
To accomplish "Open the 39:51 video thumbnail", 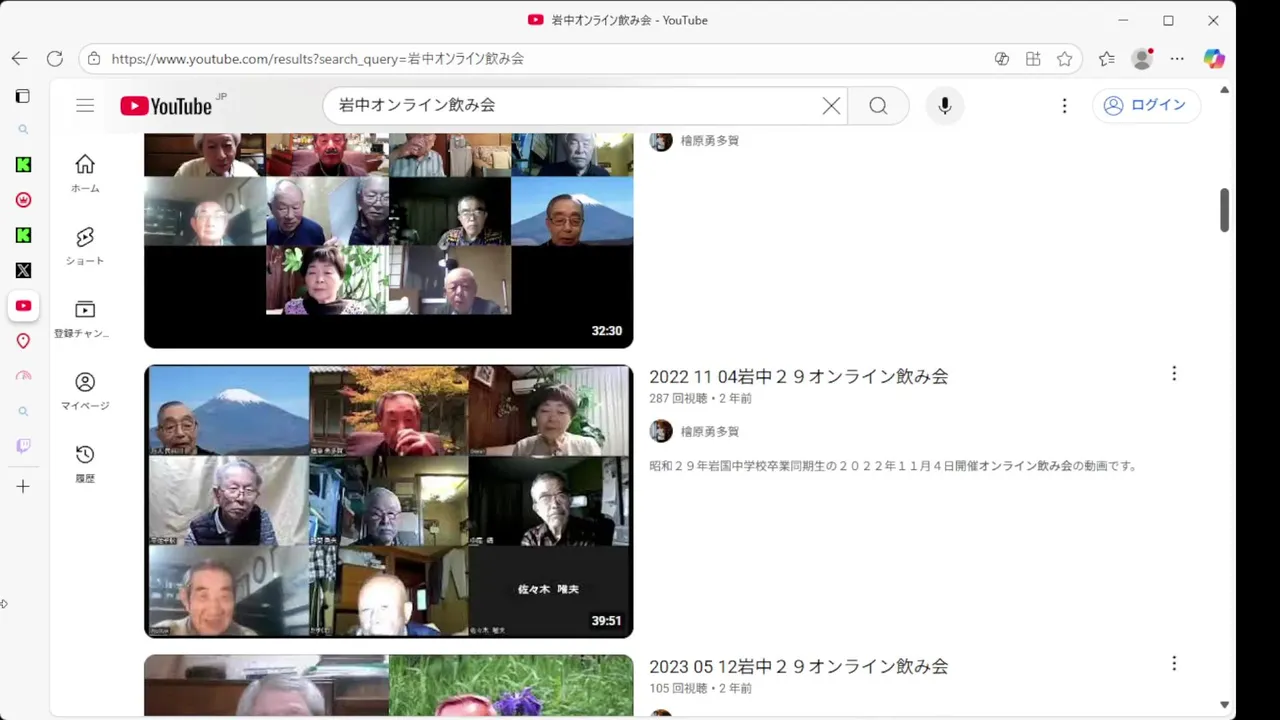I will pyautogui.click(x=389, y=501).
